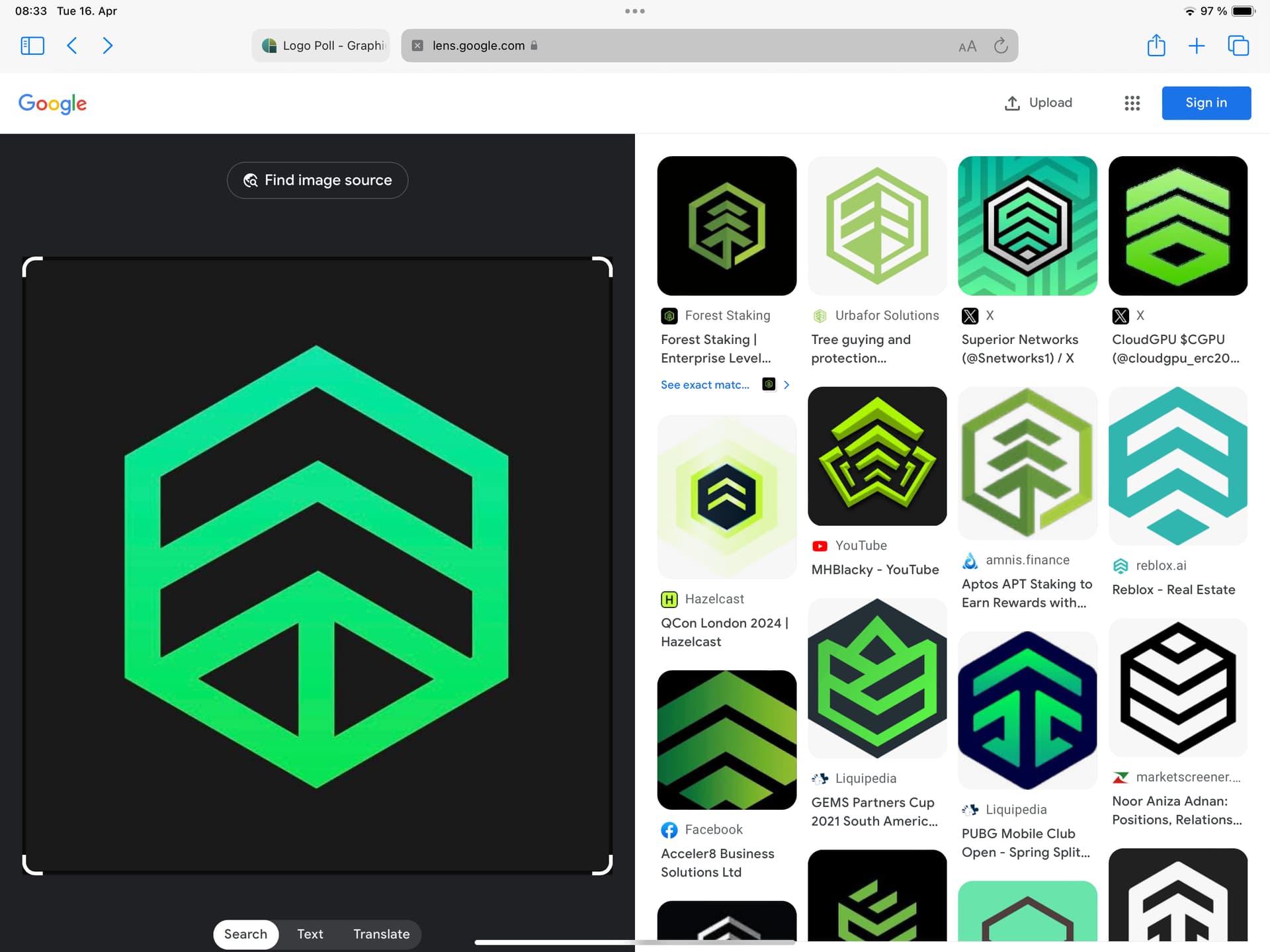Click GEMS Partners Cup 2021 title
This screenshot has height=952, width=1270.
pyautogui.click(x=874, y=812)
